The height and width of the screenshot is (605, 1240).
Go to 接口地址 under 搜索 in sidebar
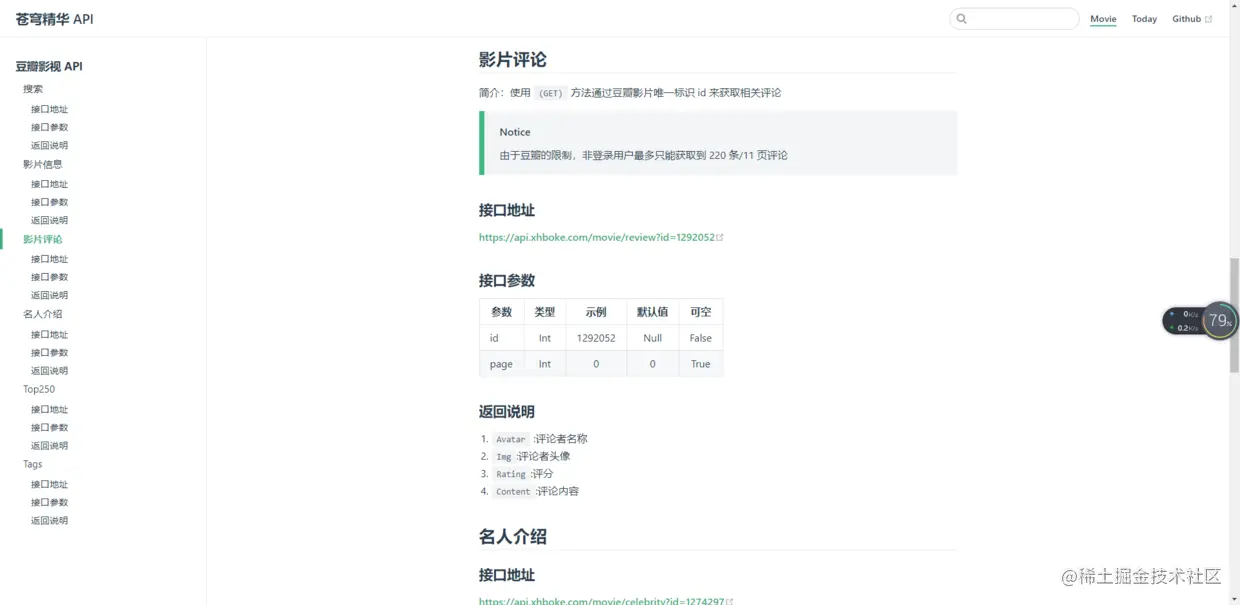tap(49, 109)
